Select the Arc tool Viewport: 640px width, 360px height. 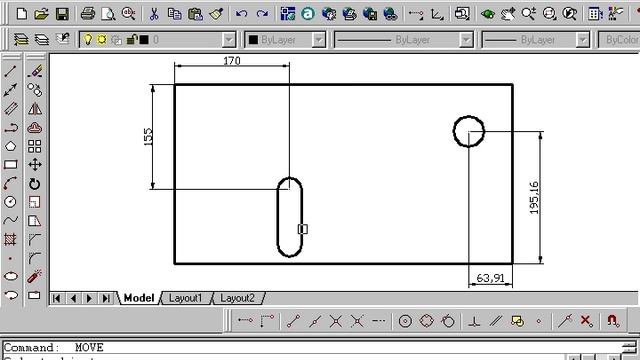11,184
